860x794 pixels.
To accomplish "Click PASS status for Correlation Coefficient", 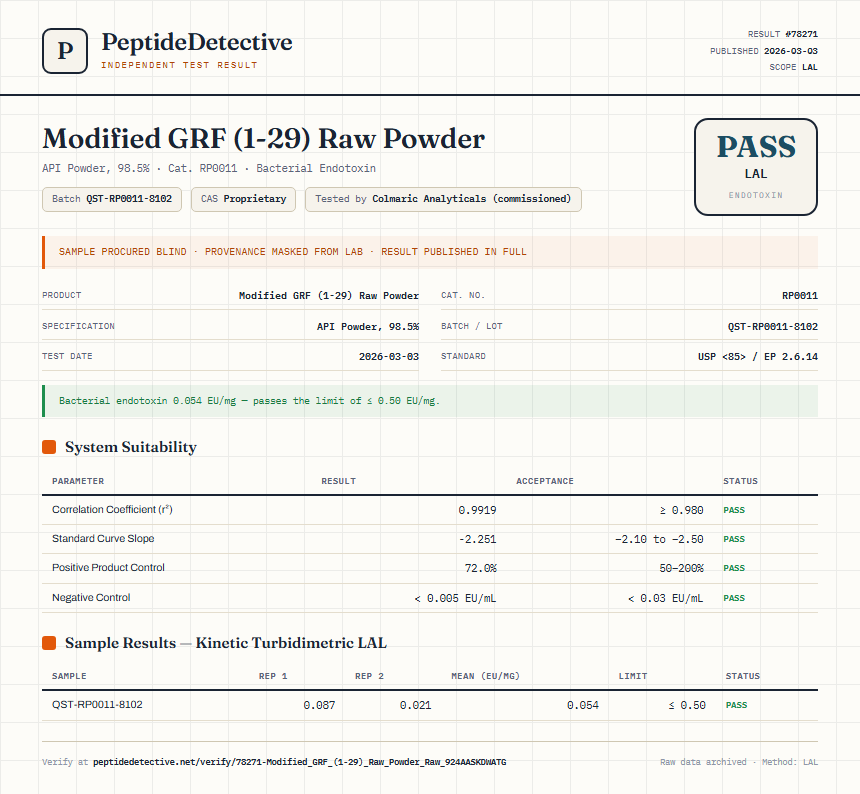I will tap(734, 510).
